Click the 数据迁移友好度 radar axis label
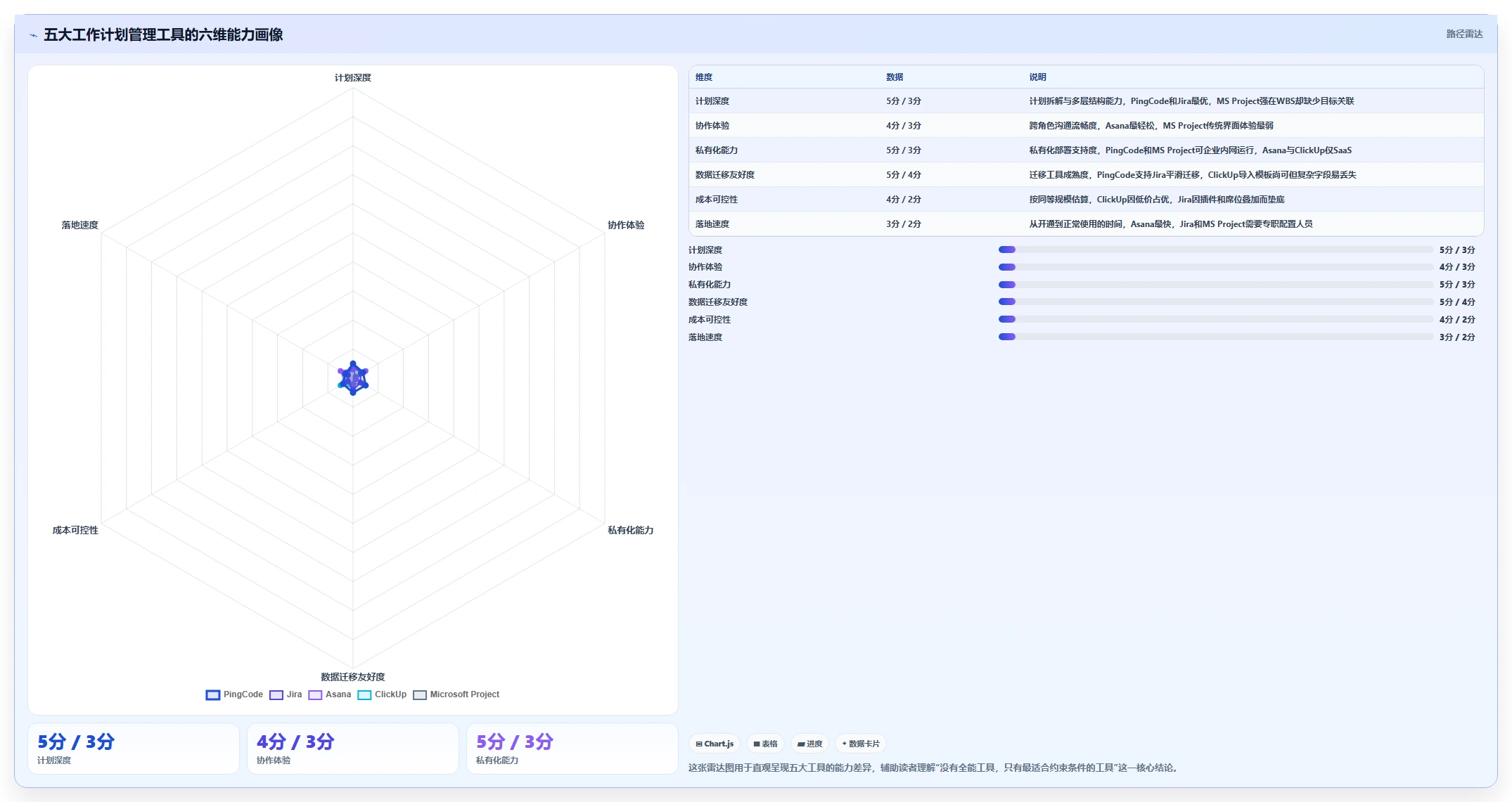Screen dimensions: 1512x802 353,677
